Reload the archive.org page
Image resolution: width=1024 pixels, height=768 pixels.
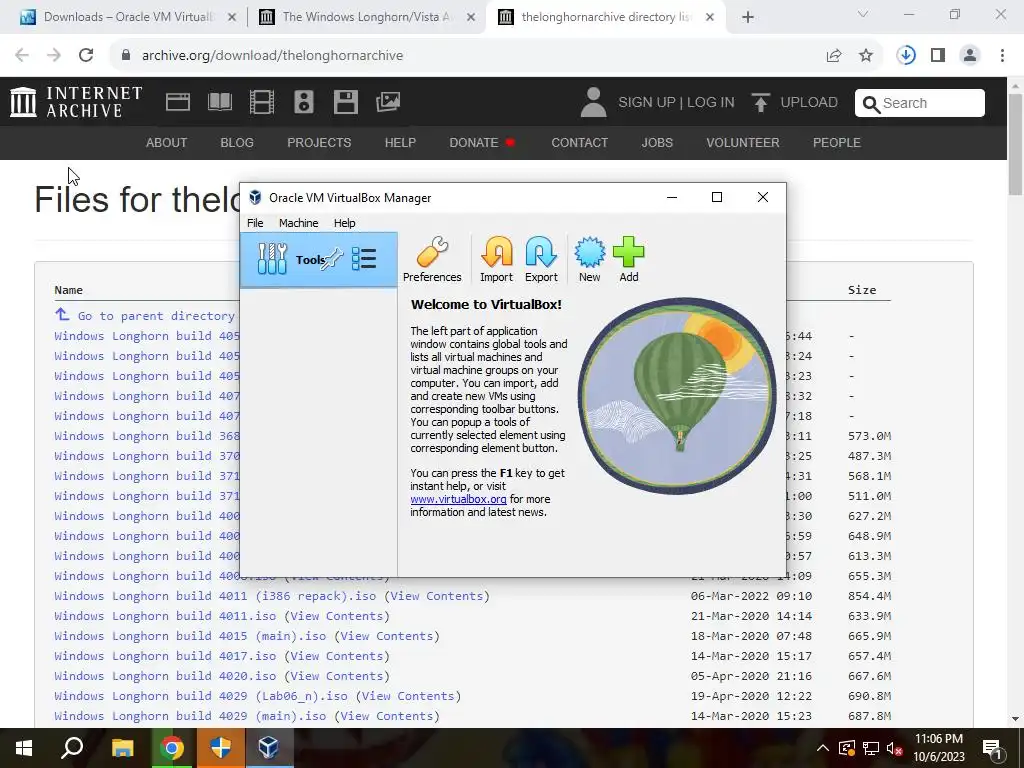pyautogui.click(x=86, y=56)
